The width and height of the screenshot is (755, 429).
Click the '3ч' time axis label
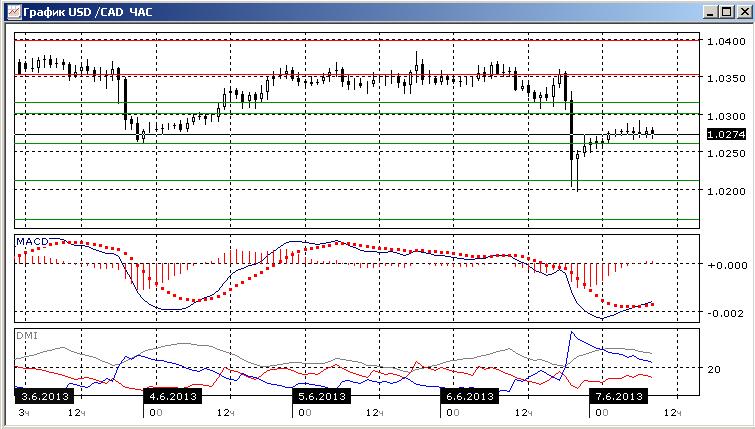click(24, 413)
